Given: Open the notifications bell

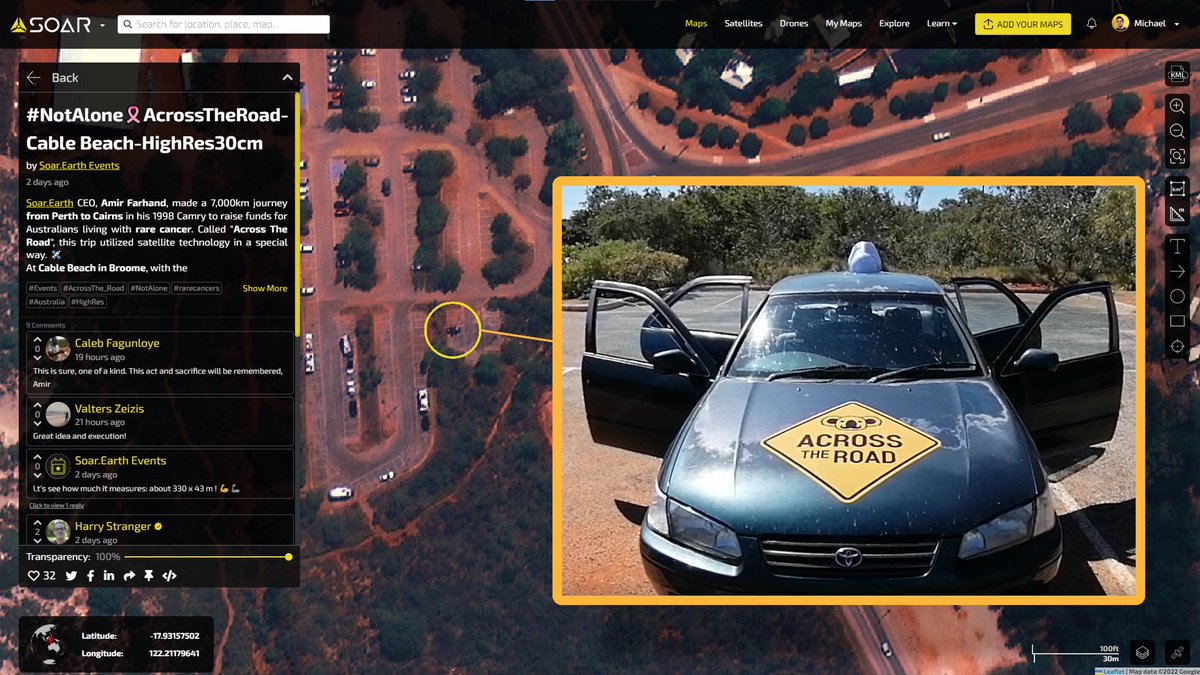Looking at the screenshot, I should pyautogui.click(x=1091, y=24).
